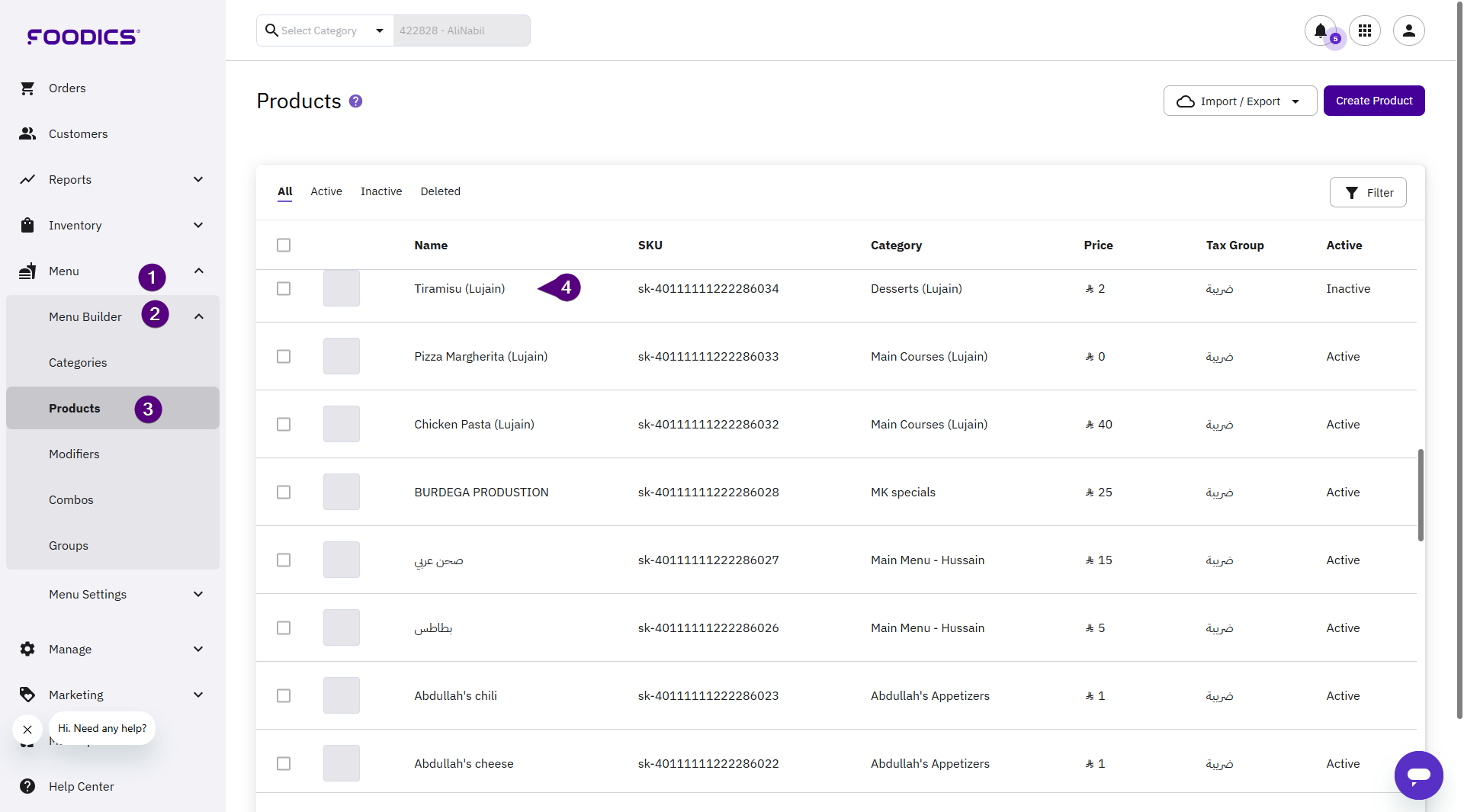Open the user profile icon
This screenshot has width=1464, height=812.
[x=1408, y=30]
